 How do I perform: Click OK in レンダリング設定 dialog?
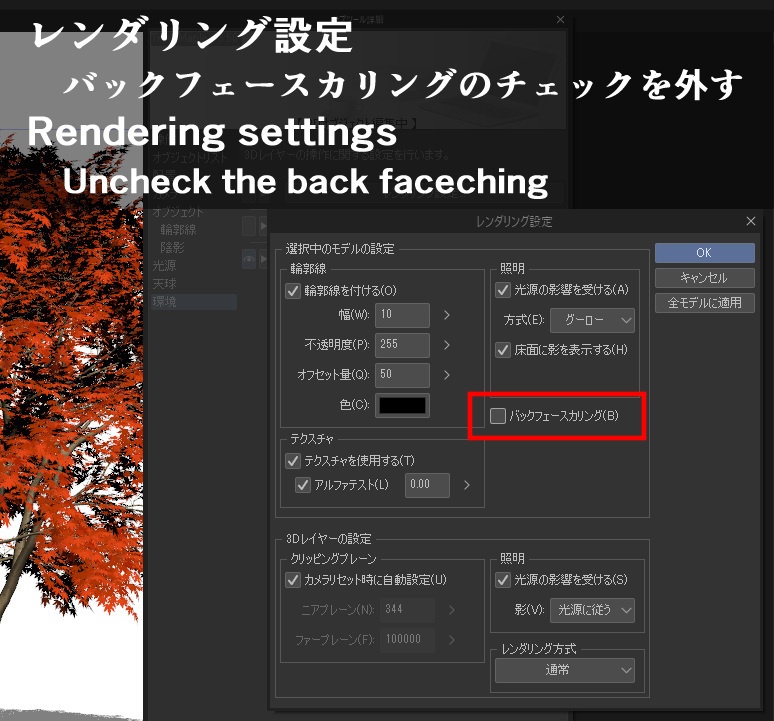[704, 253]
